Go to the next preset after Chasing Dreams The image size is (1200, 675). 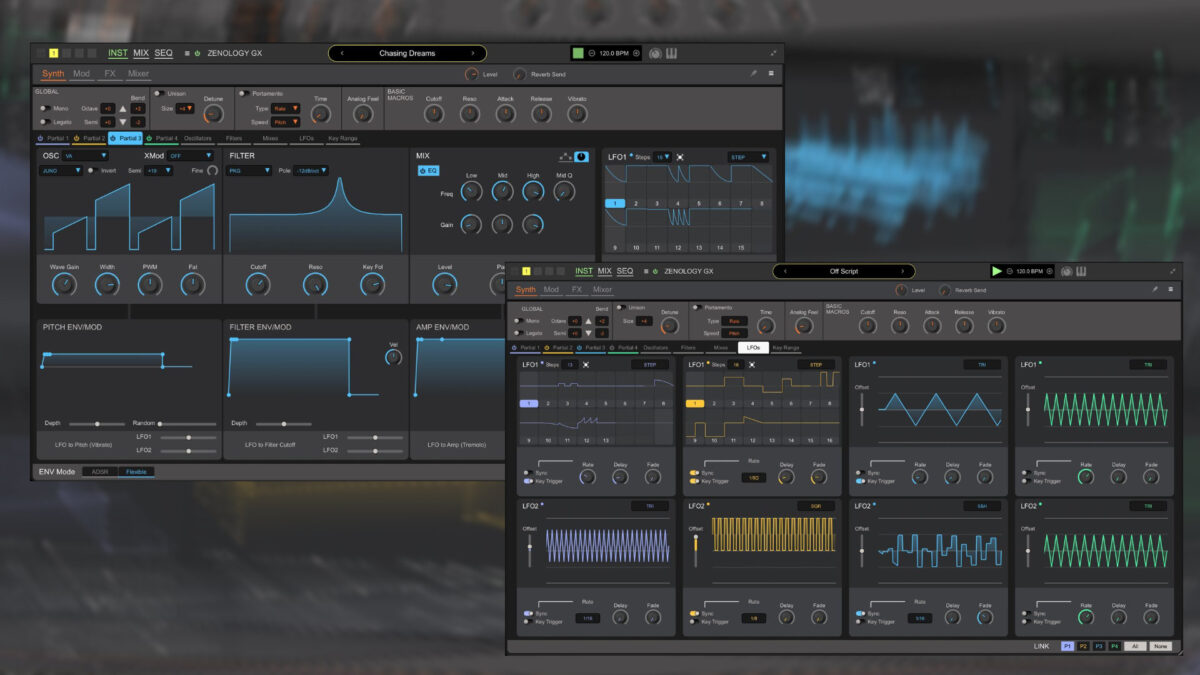472,53
